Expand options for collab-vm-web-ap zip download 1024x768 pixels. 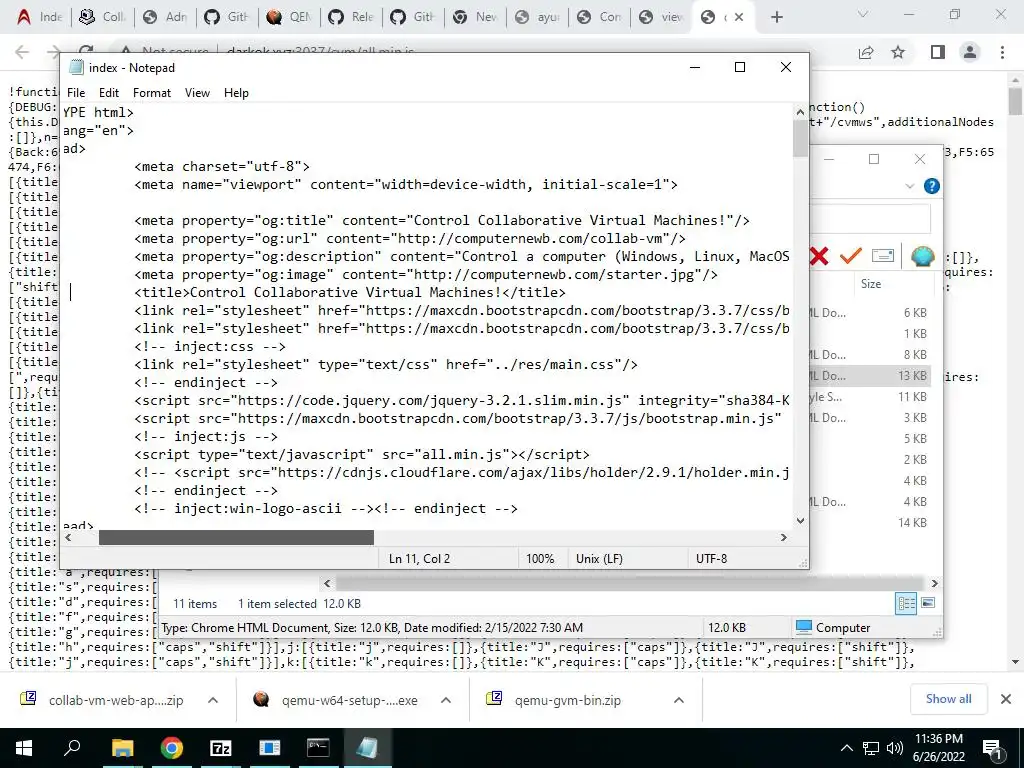213,700
